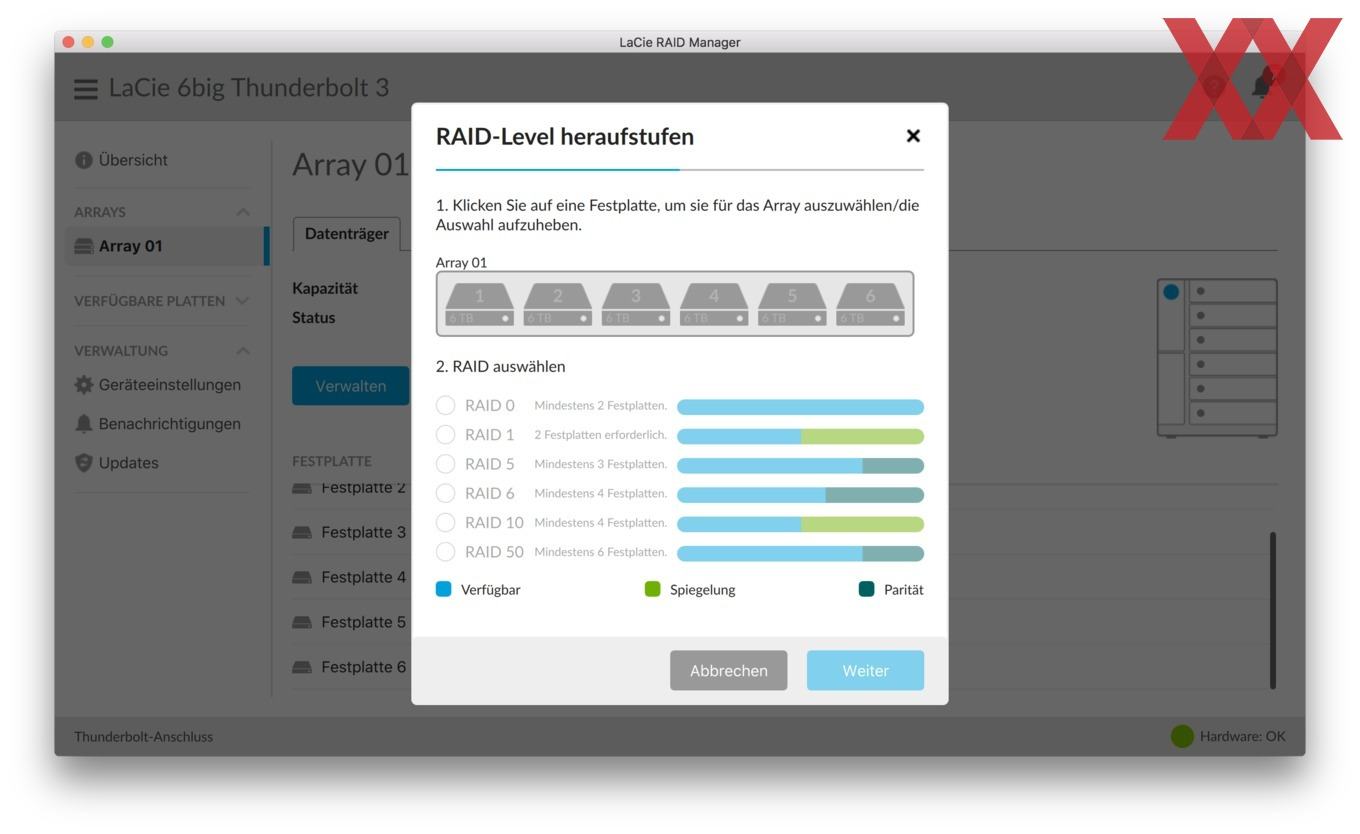The height and width of the screenshot is (834, 1360).
Task: Click the Festplatte 3 drive icon
Action: tap(302, 532)
